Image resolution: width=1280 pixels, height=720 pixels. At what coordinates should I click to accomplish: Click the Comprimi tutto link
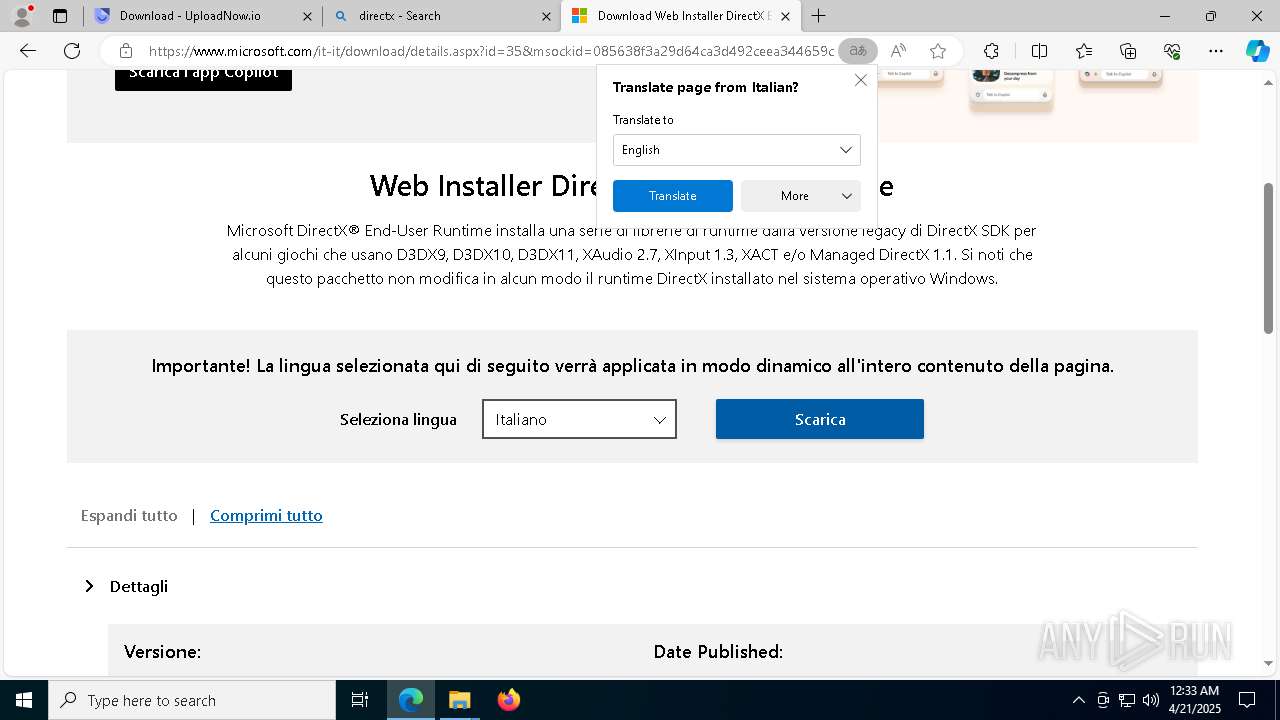(266, 516)
